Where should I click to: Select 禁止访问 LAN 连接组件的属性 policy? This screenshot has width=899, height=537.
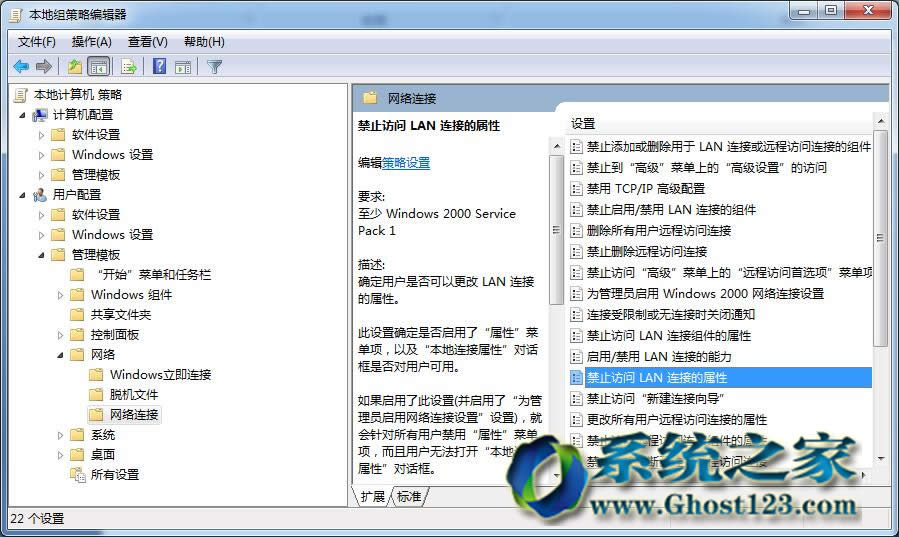(x=669, y=335)
